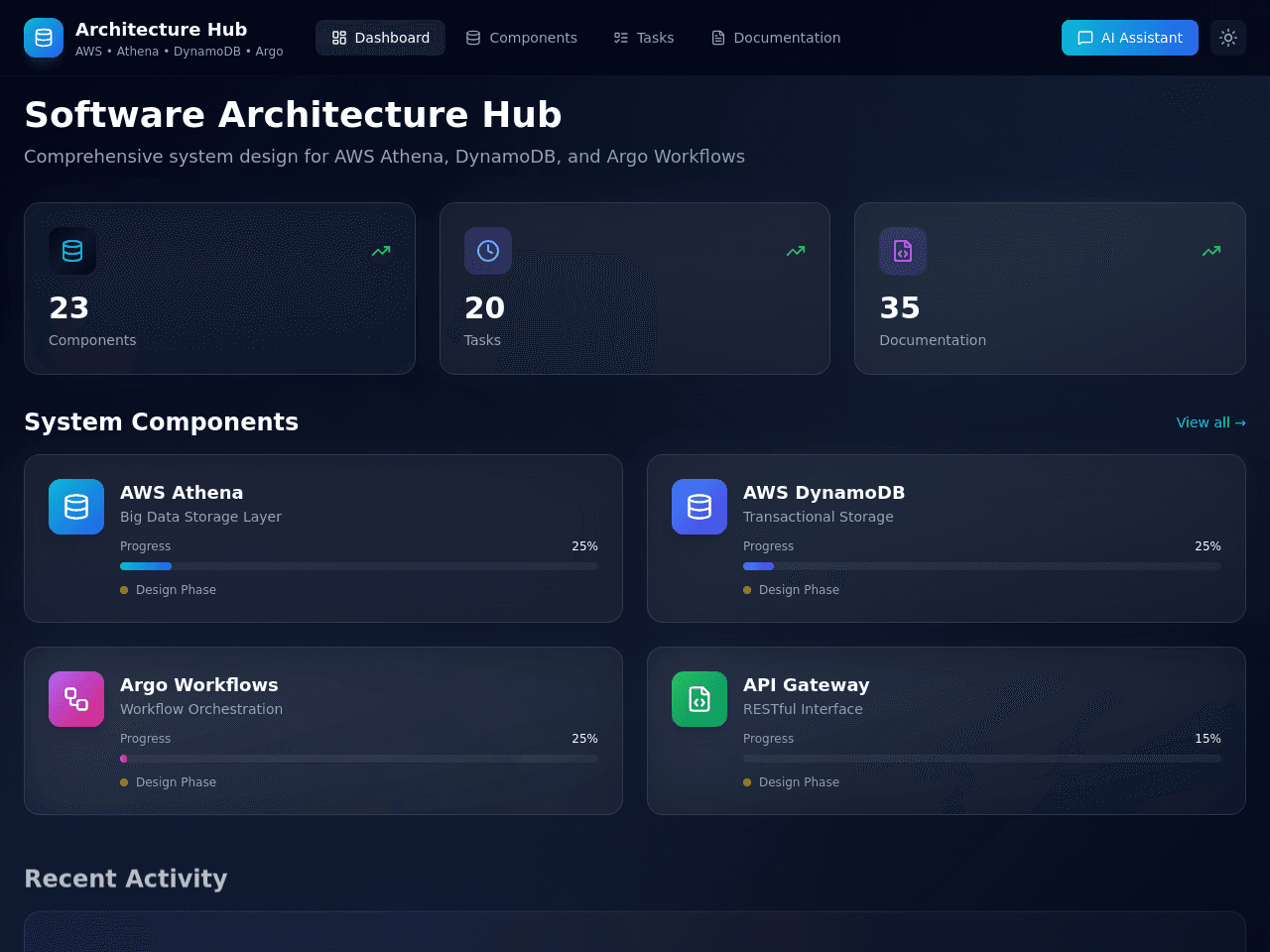This screenshot has width=1270, height=952.
Task: Click the database icon in Components stat card
Action: pos(72,251)
